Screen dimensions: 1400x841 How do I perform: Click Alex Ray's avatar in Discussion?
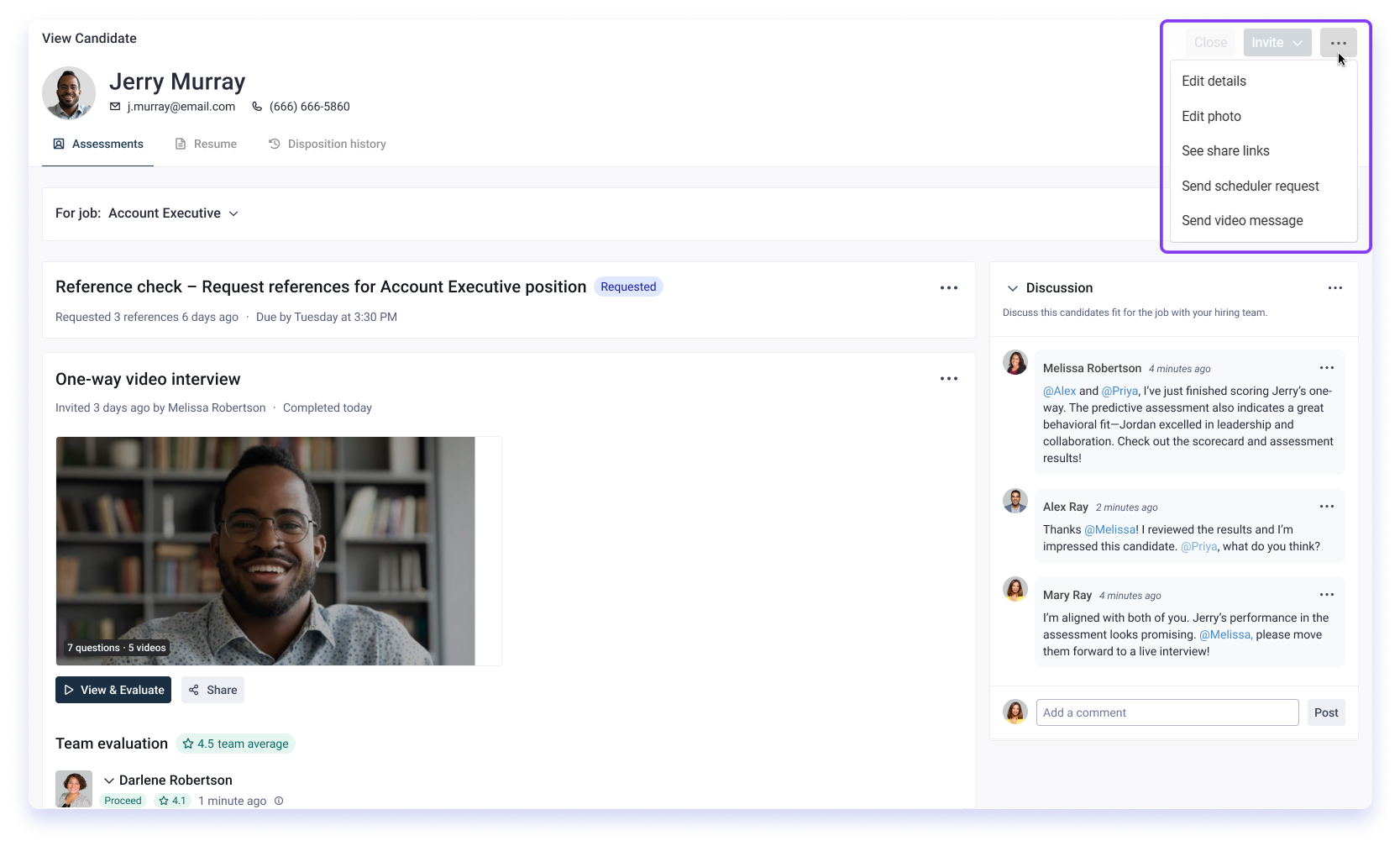pyautogui.click(x=1015, y=502)
